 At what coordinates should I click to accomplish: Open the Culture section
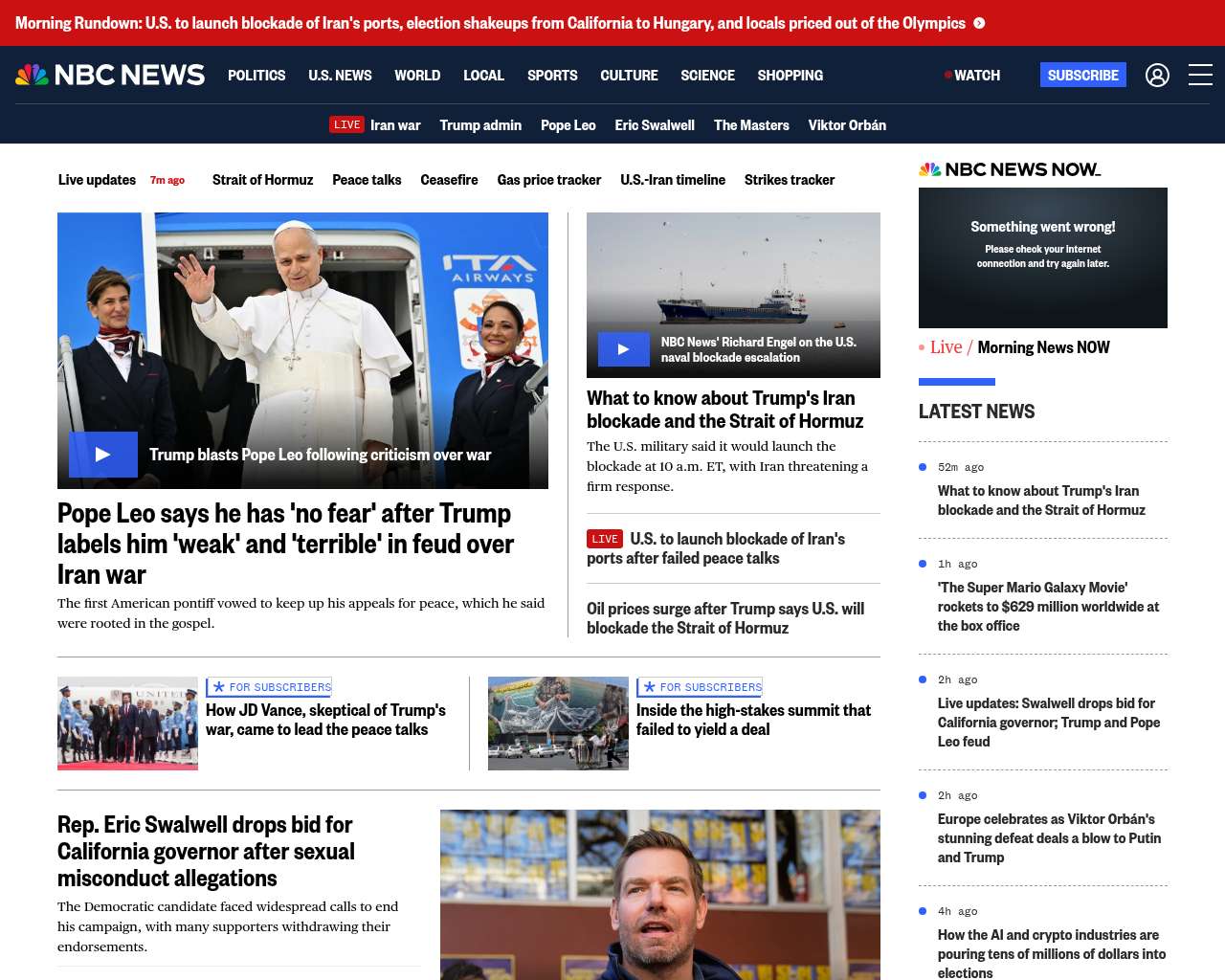[x=629, y=75]
